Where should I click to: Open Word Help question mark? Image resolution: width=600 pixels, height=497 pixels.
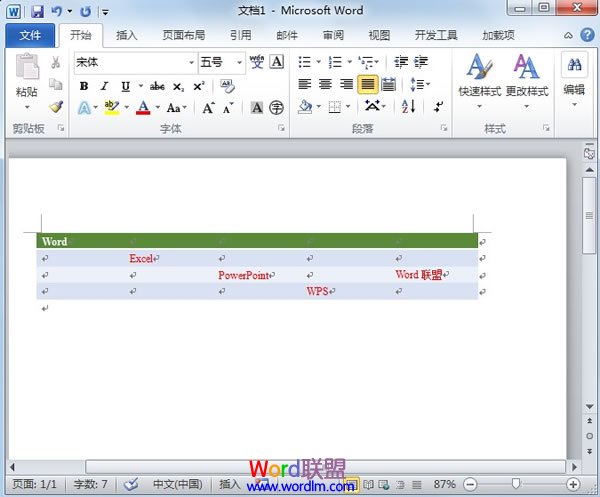click(587, 35)
